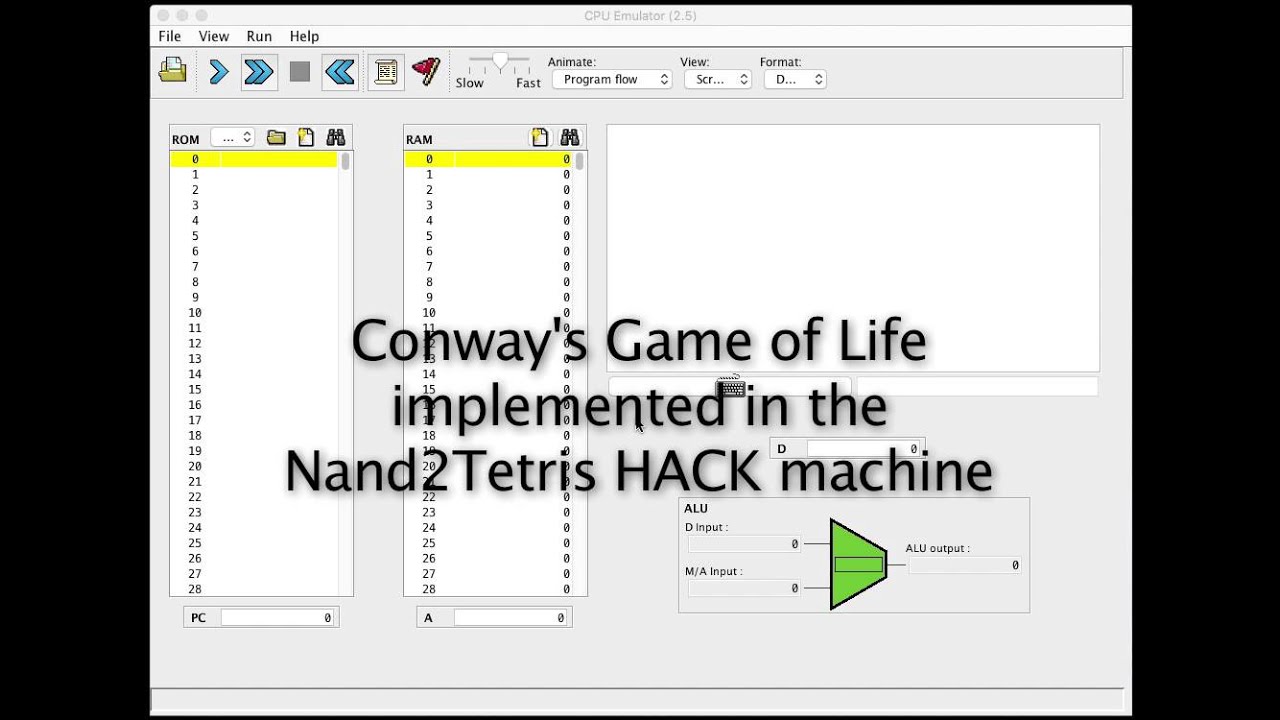Stop the program with the square button
Screen dimensions: 1280x720
coord(300,72)
